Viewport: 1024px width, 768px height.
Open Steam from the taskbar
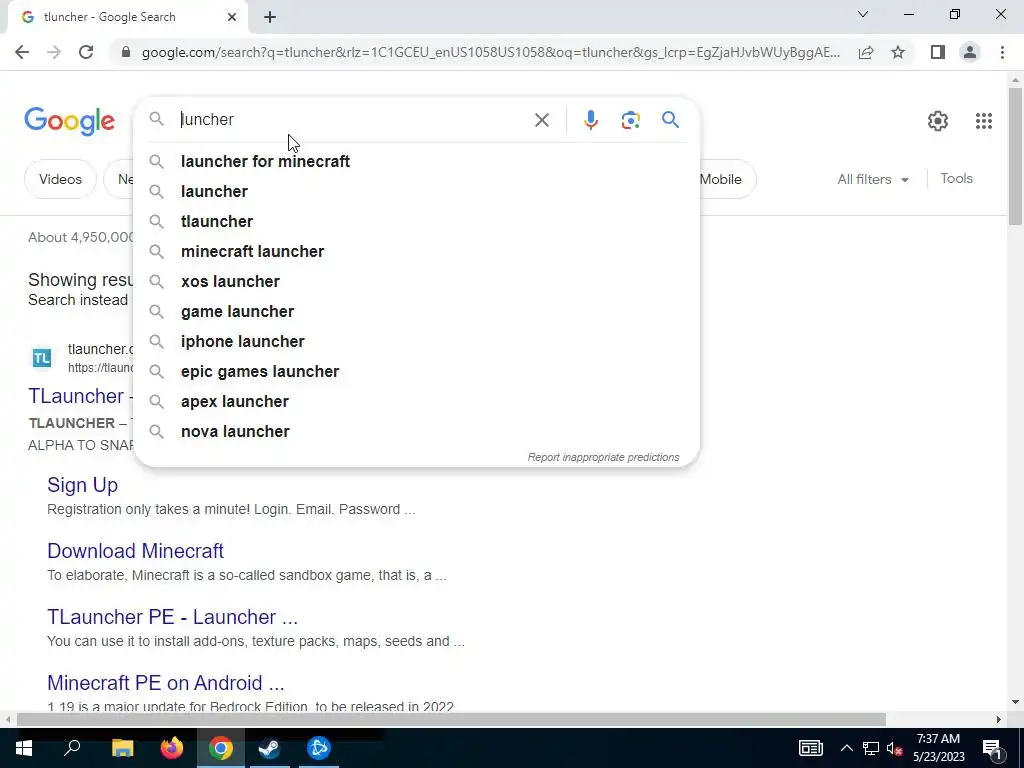(x=269, y=748)
